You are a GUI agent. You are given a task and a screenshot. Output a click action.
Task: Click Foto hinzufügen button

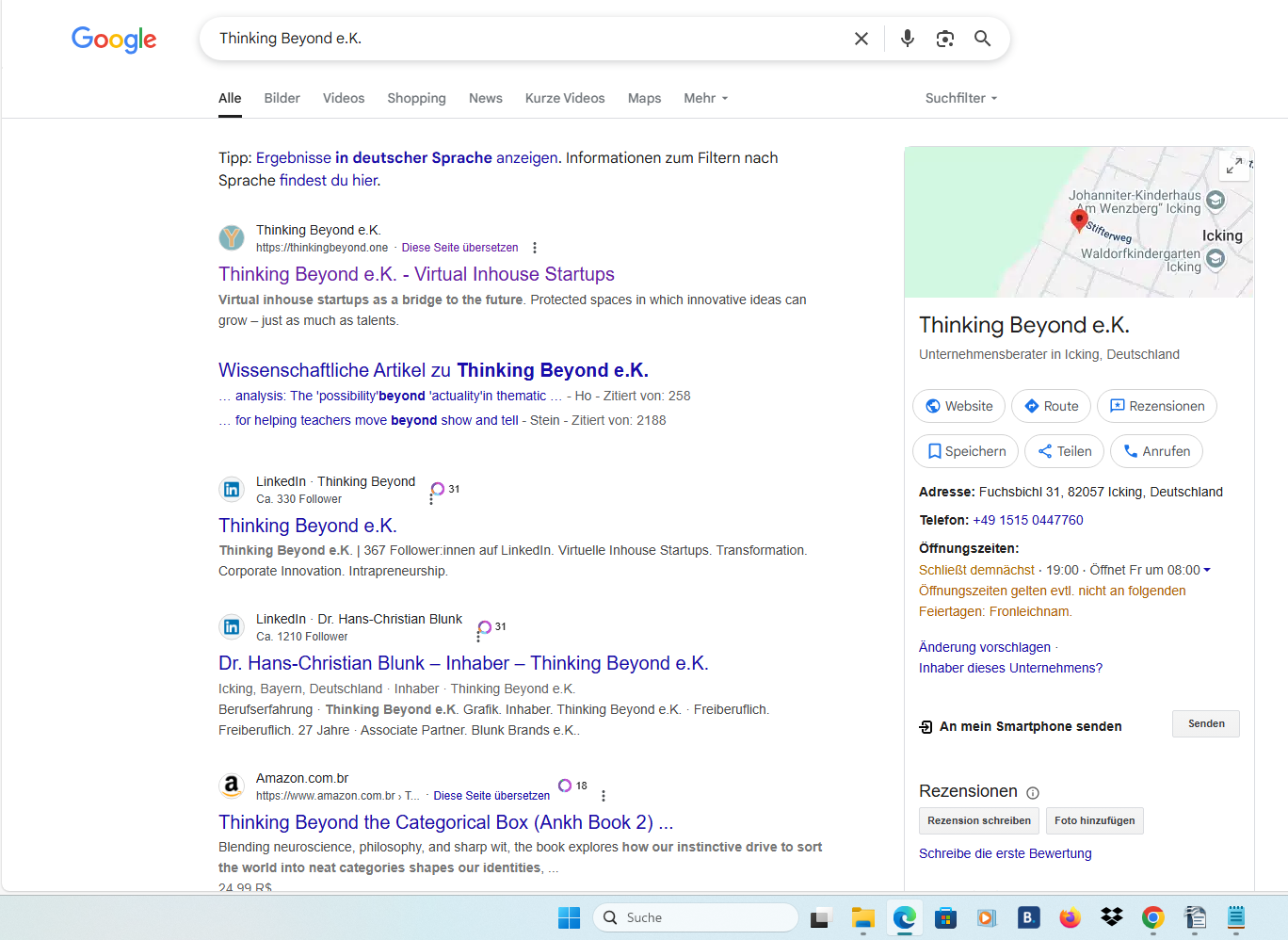(x=1094, y=820)
